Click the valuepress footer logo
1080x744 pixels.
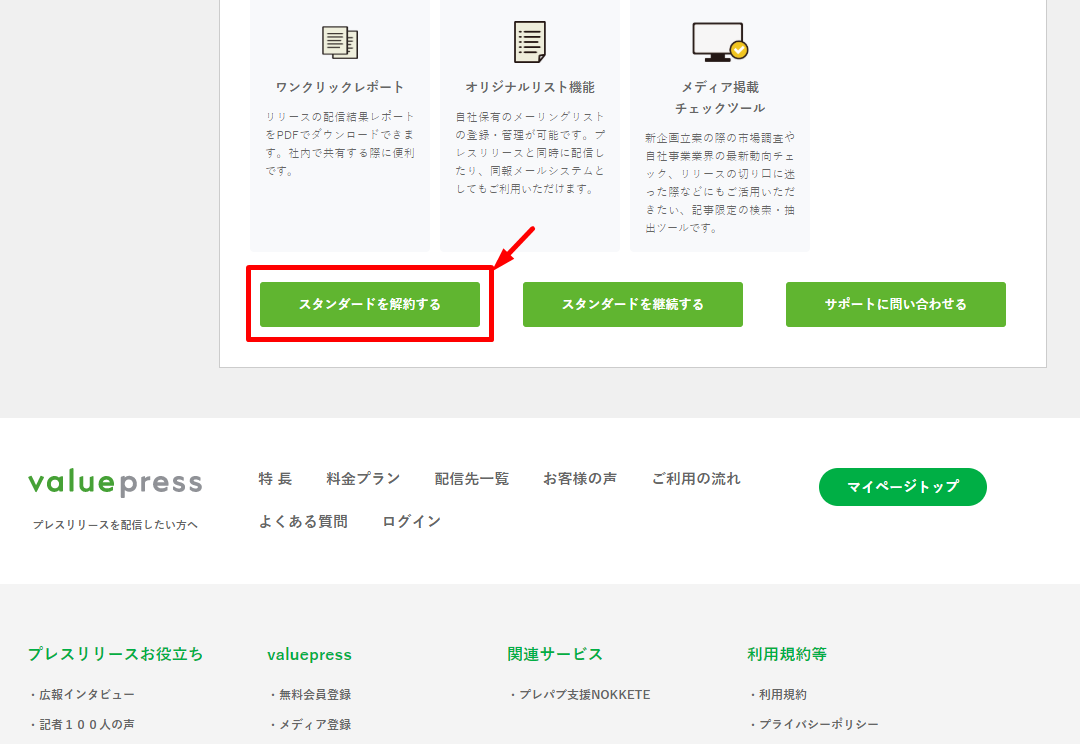point(115,482)
